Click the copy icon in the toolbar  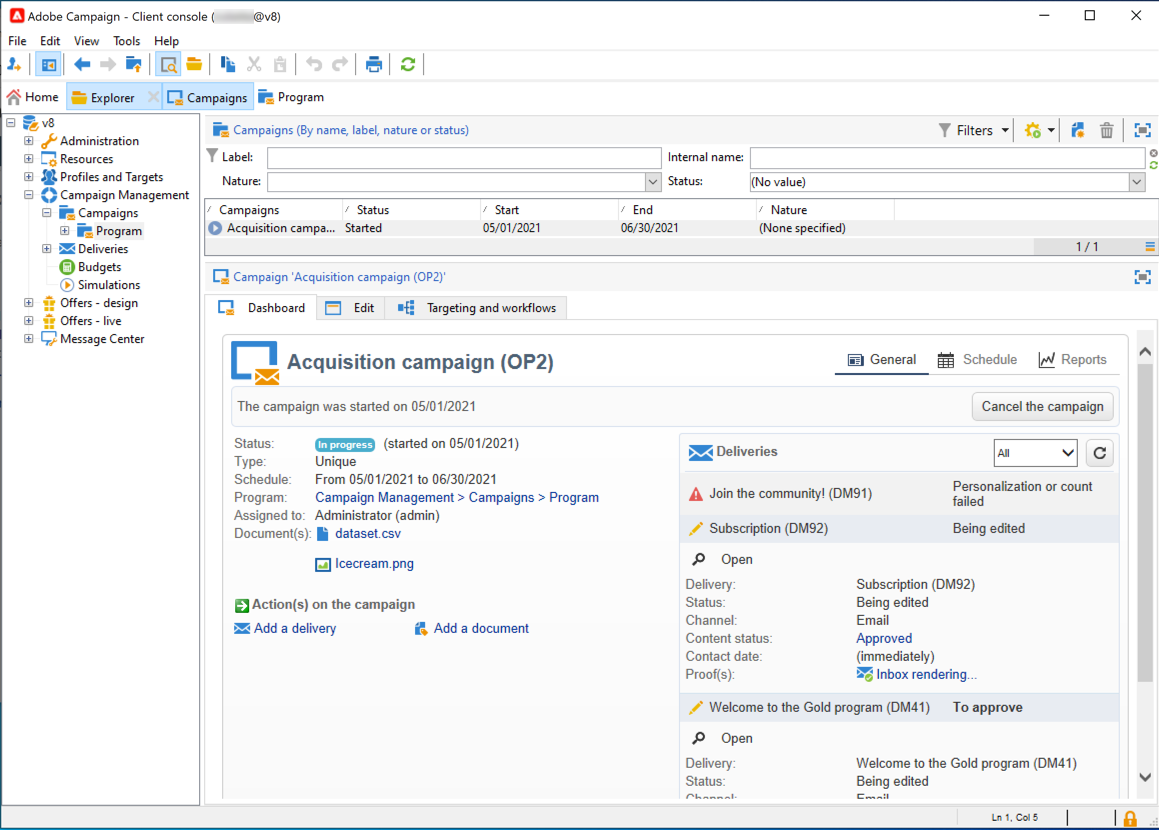[228, 64]
